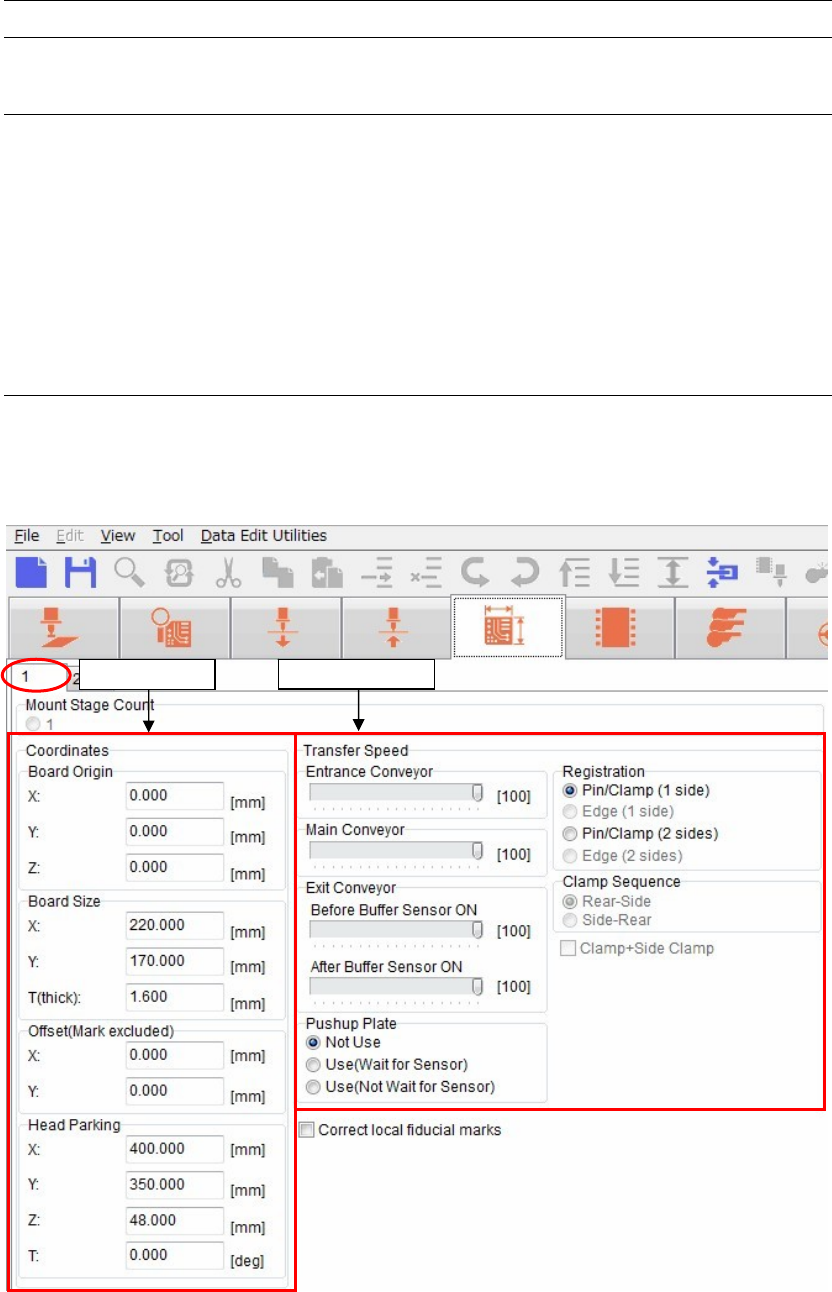Click the blue New file icon
Image resolution: width=832 pixels, height=1292 pixels.
point(31,573)
